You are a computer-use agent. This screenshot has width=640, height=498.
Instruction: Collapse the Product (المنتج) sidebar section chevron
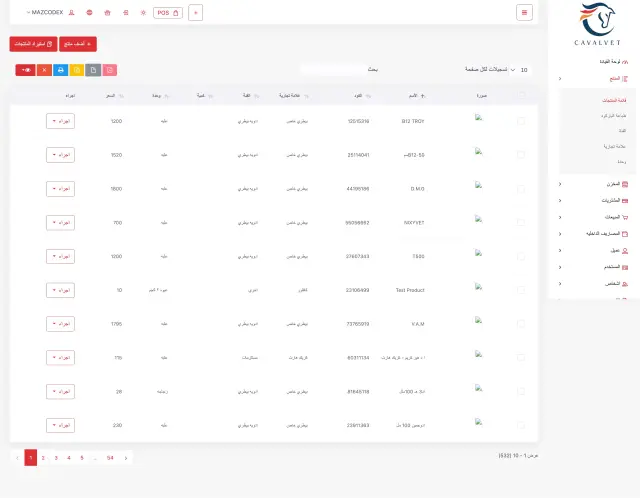click(x=560, y=78)
